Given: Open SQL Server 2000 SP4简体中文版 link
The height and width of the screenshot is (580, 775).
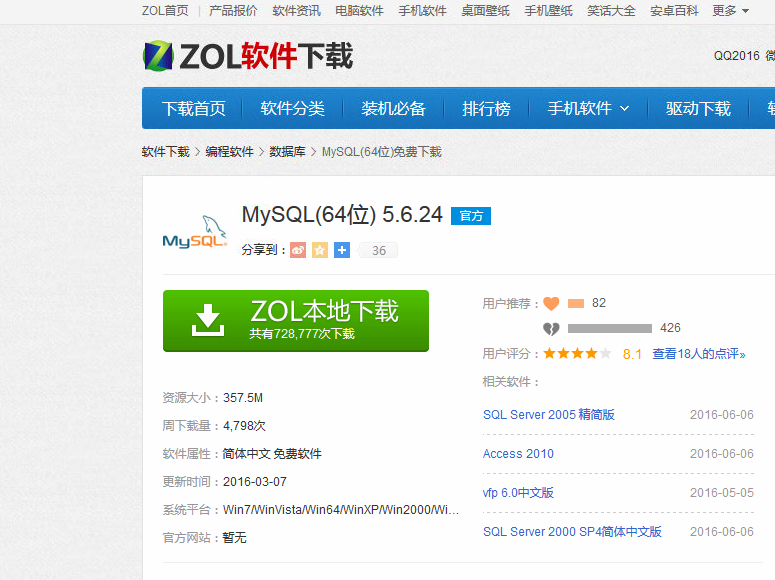Looking at the screenshot, I should point(572,532).
